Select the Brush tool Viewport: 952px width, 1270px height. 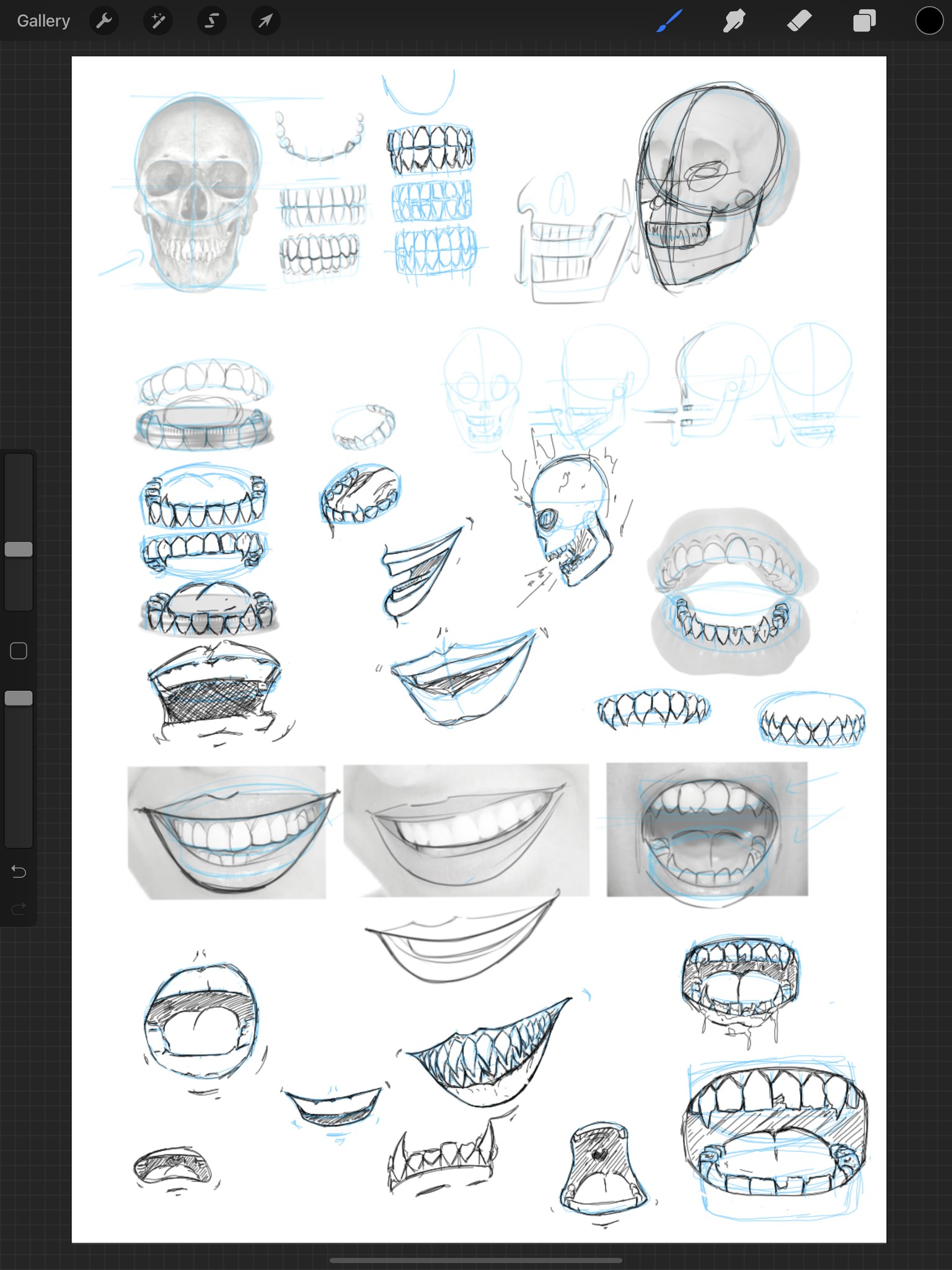669,21
